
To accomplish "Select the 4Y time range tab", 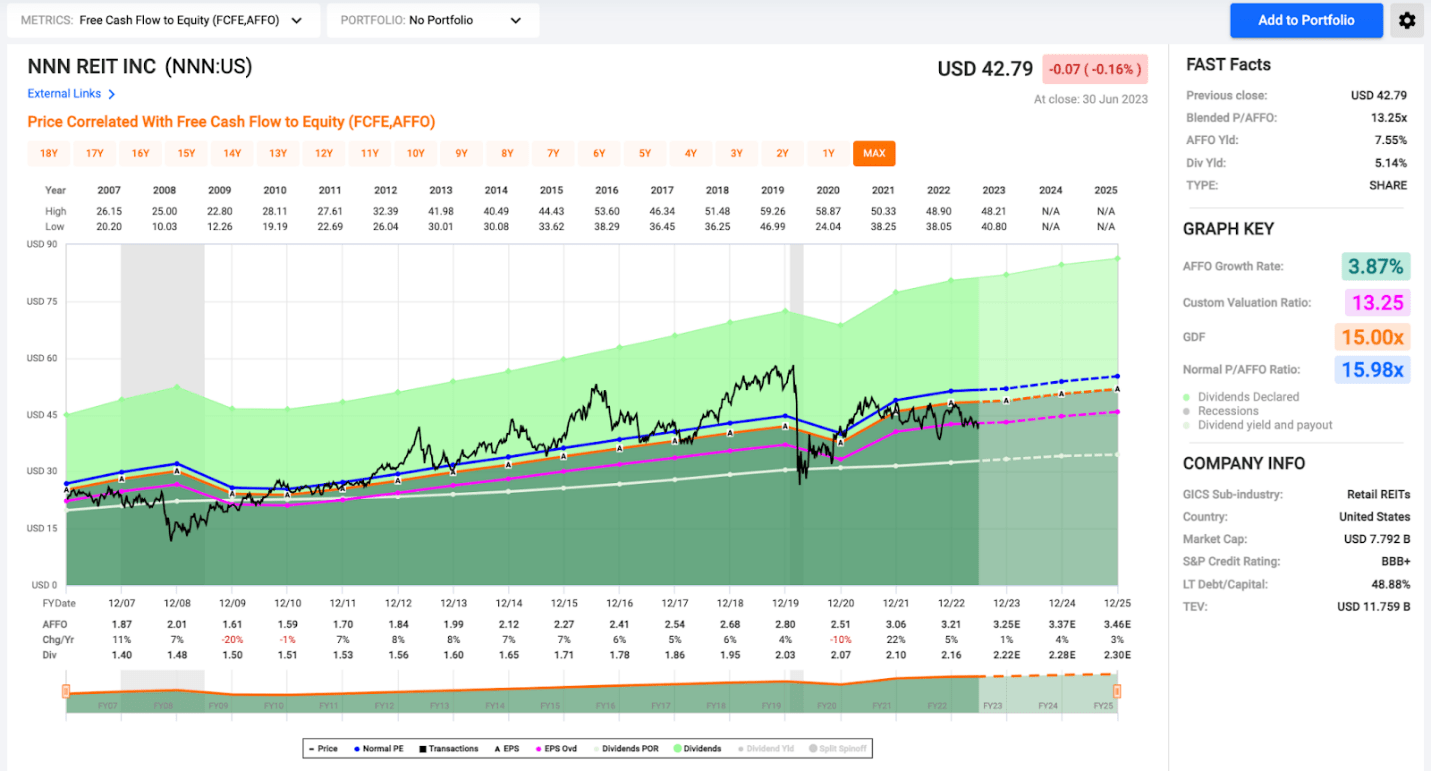I will click(x=691, y=153).
